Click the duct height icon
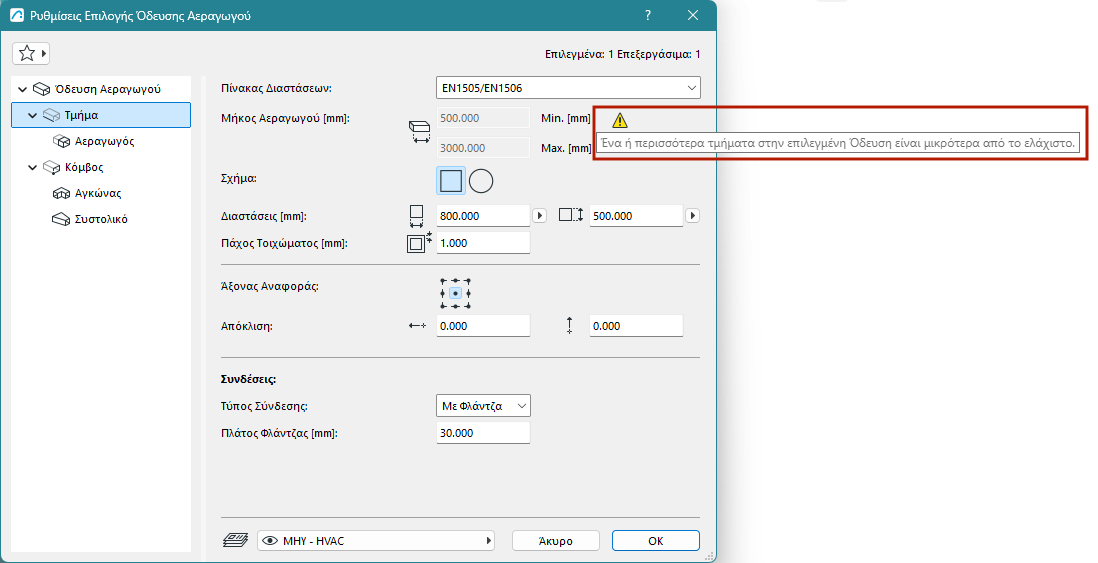This screenshot has width=1098, height=563. (x=571, y=216)
